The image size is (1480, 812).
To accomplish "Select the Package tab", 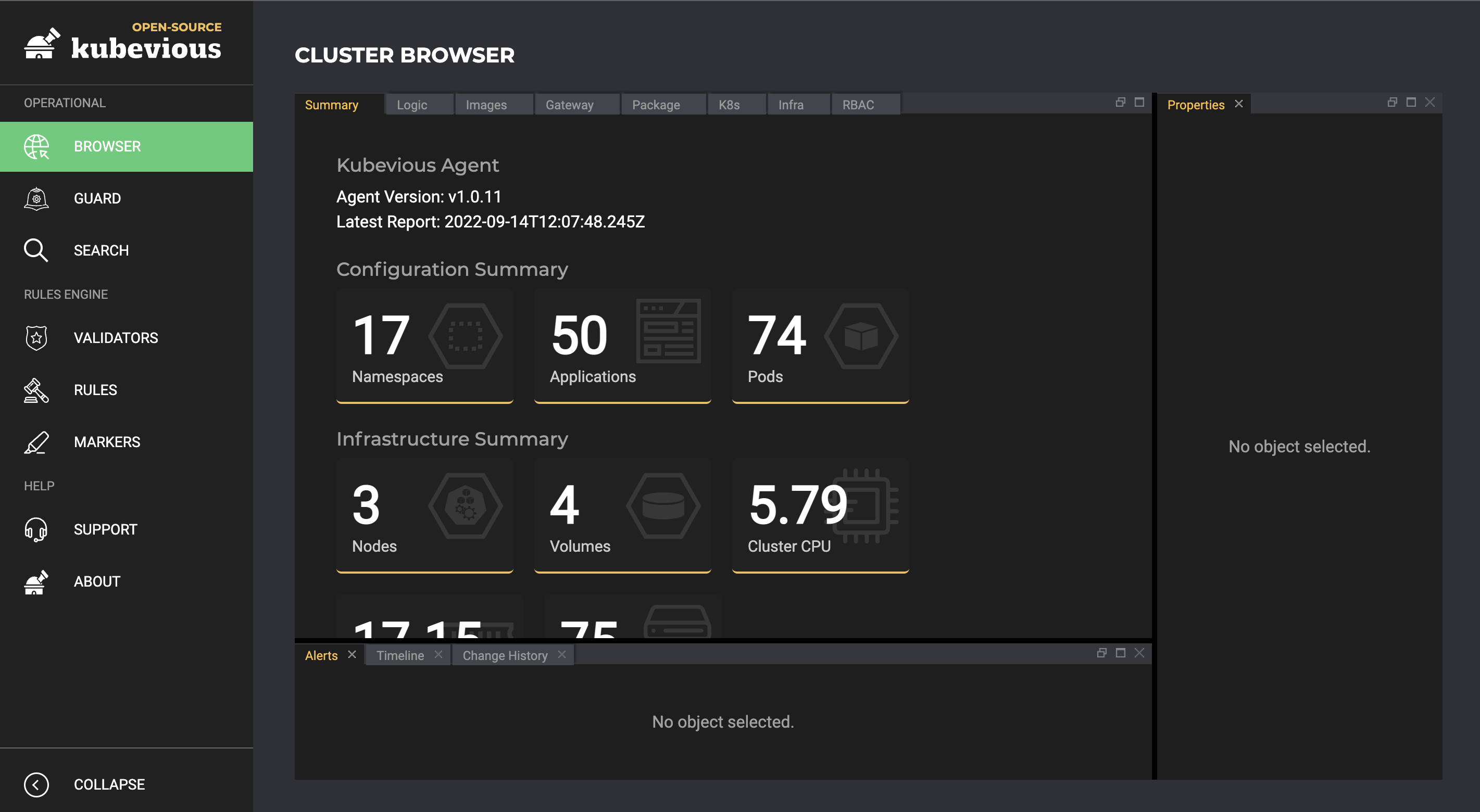I will click(x=663, y=105).
